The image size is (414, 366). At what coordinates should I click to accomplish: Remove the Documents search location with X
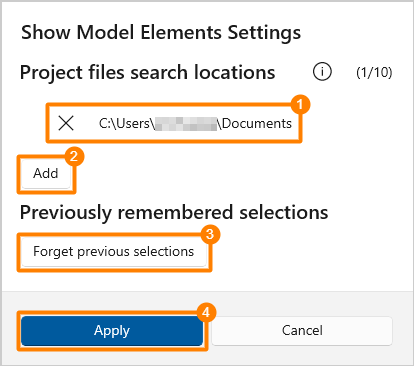(x=66, y=123)
